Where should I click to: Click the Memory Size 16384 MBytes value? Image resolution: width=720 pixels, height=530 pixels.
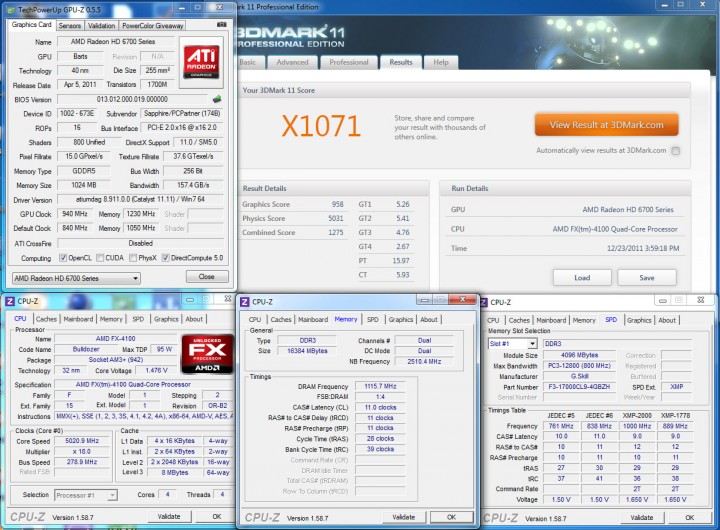coord(307,351)
